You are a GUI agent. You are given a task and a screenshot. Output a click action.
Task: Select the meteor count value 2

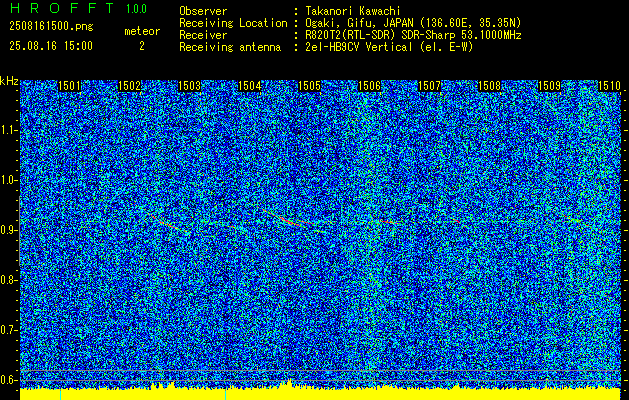coord(142,46)
